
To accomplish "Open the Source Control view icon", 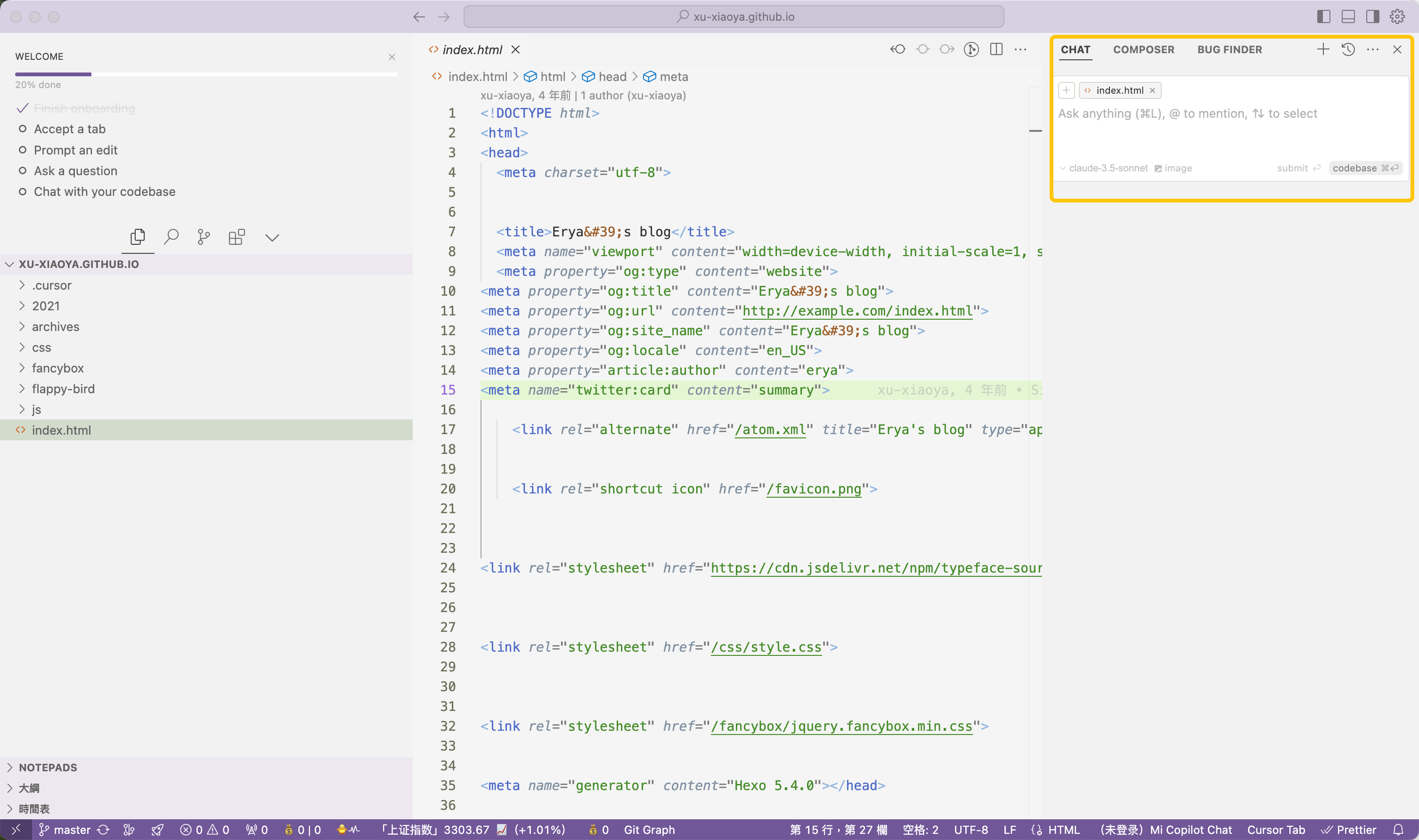I will click(x=204, y=237).
